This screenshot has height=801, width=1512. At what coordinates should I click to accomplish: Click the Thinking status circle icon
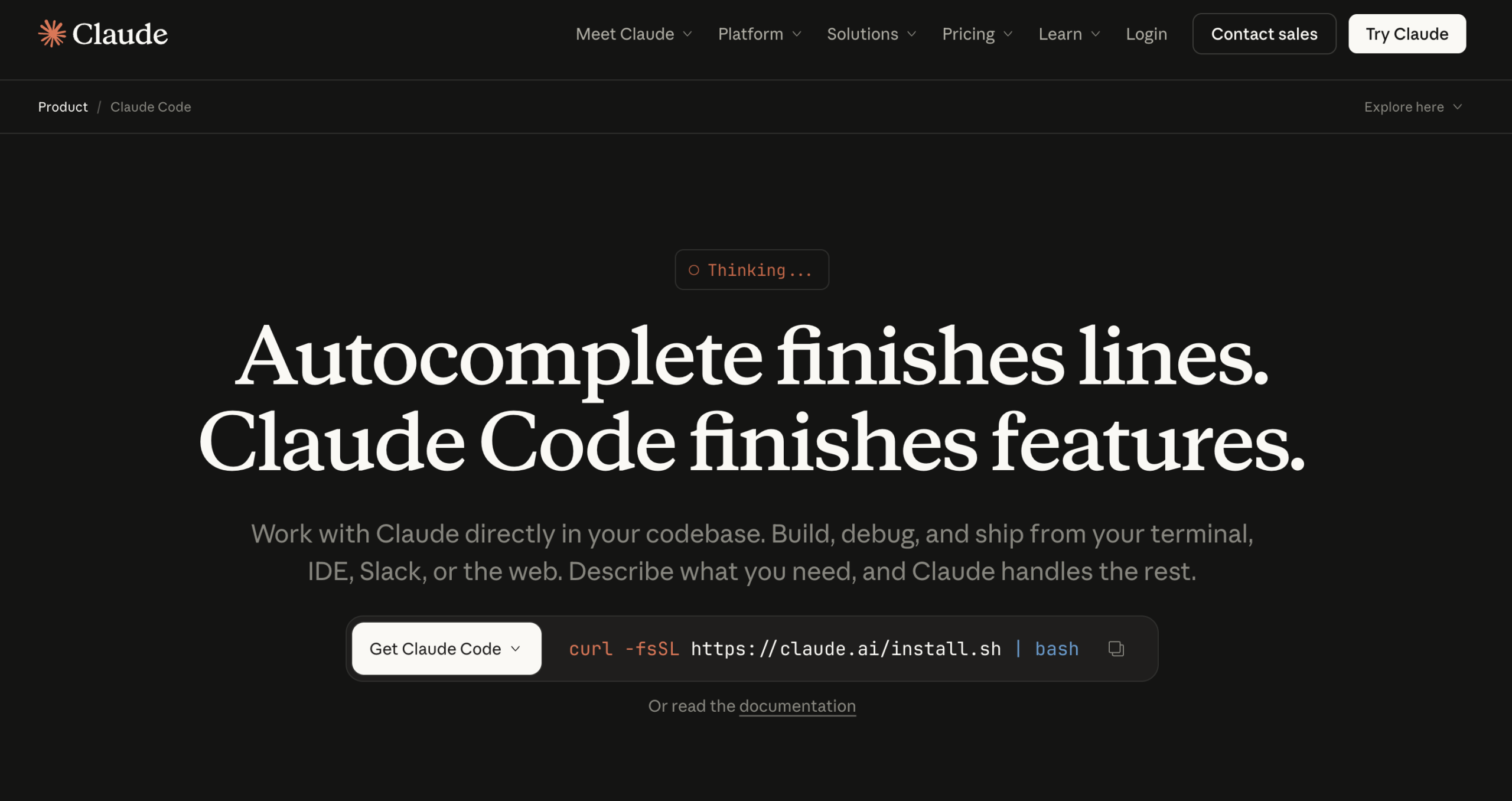click(x=694, y=270)
